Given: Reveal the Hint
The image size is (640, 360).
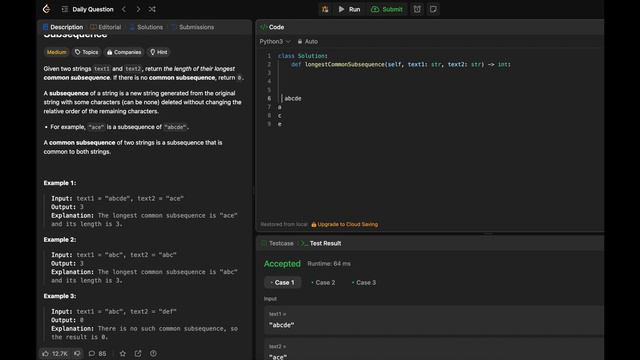Looking at the screenshot, I should 159,52.
